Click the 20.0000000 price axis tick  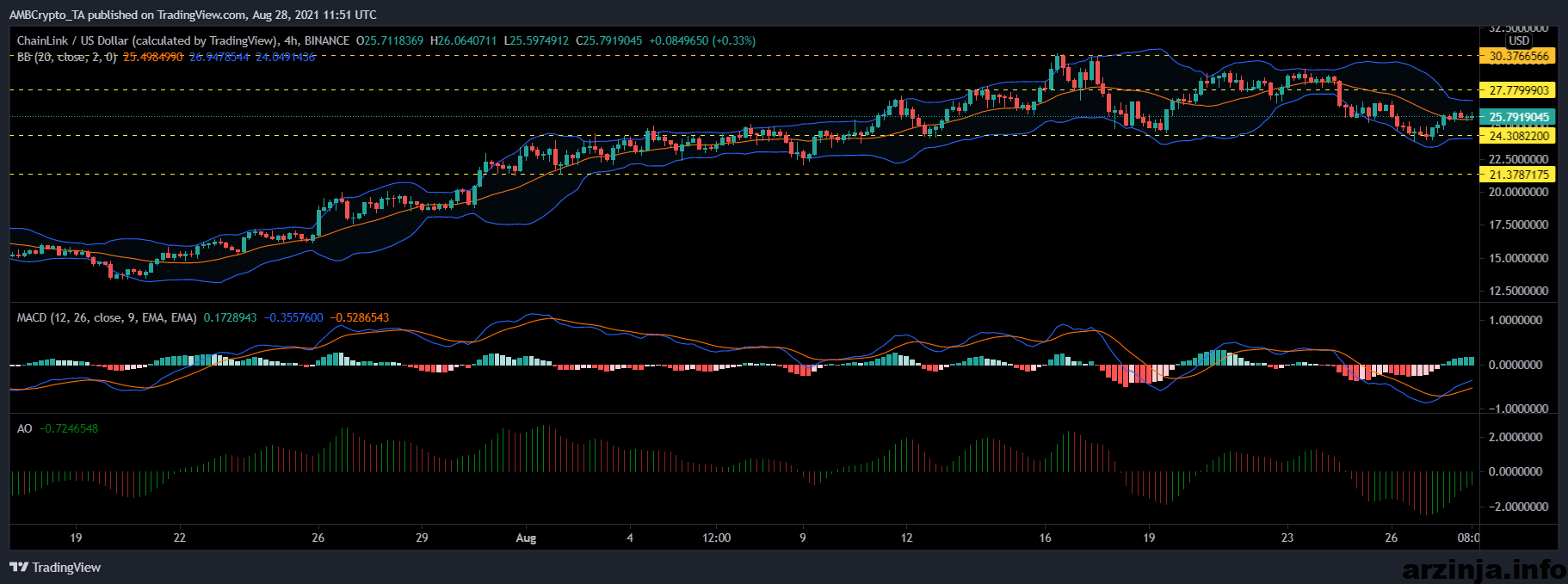pos(1519,192)
